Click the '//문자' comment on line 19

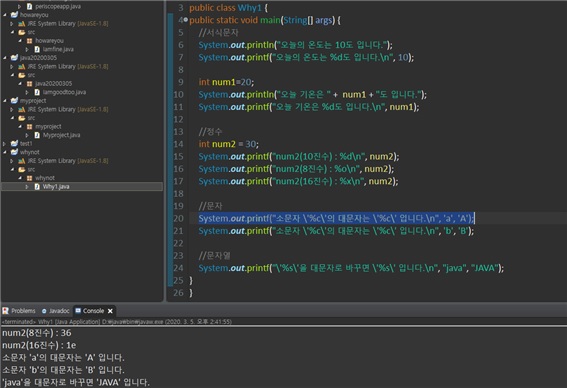tap(210, 206)
